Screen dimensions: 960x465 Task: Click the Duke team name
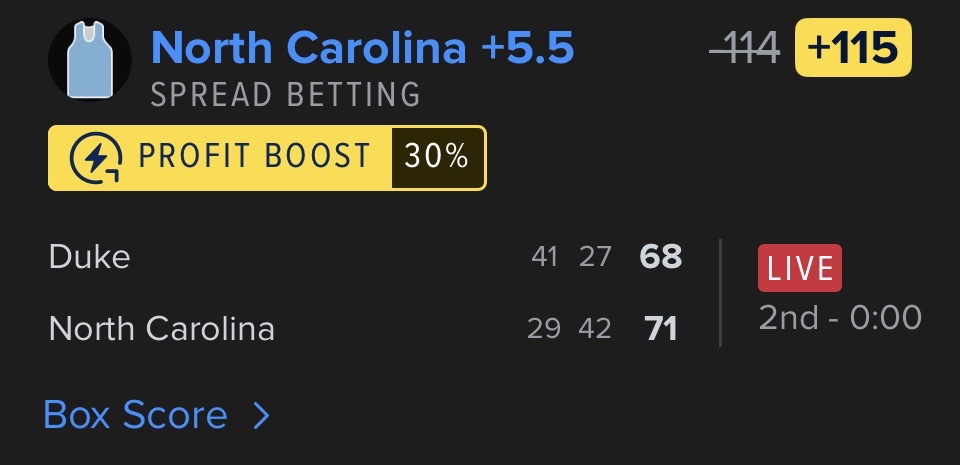coord(89,257)
